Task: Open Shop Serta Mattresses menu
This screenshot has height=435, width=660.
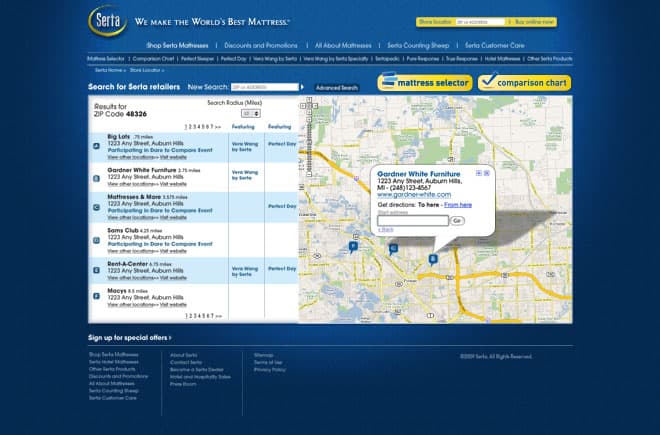Action: (x=177, y=45)
